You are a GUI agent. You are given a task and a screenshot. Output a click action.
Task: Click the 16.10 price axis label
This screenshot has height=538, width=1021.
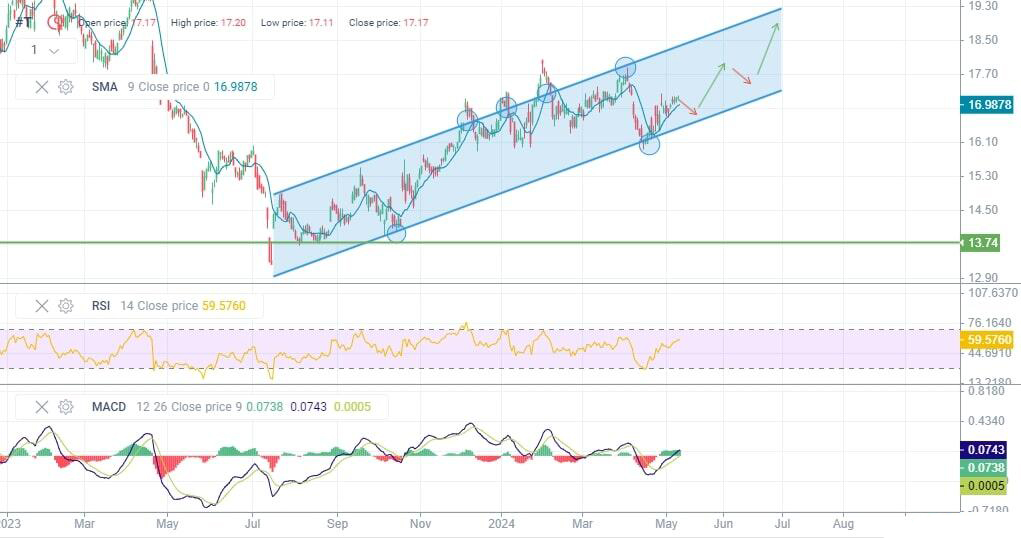pos(983,142)
